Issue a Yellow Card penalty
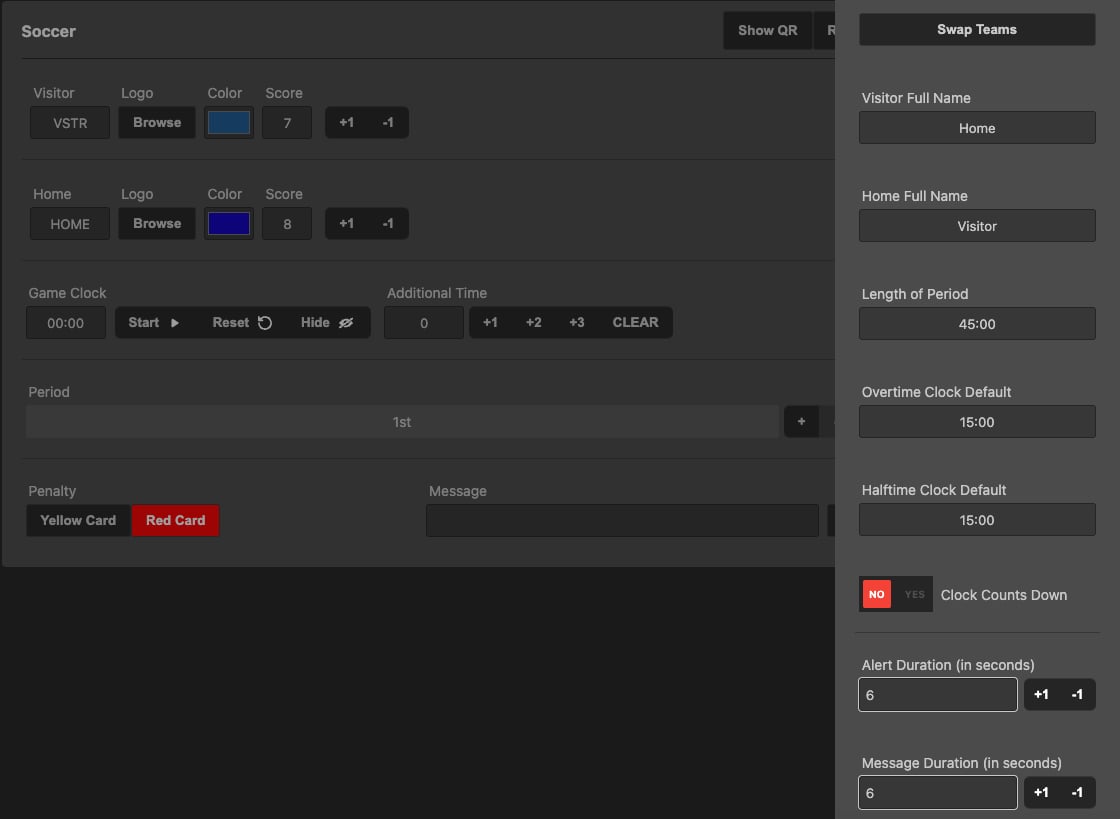This screenshot has width=1120, height=819. coord(79,521)
